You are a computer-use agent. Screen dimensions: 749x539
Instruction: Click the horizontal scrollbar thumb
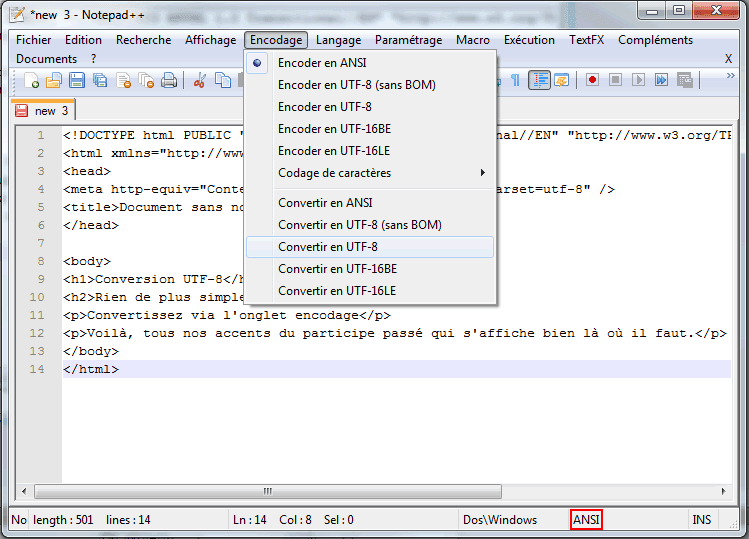(x=268, y=491)
